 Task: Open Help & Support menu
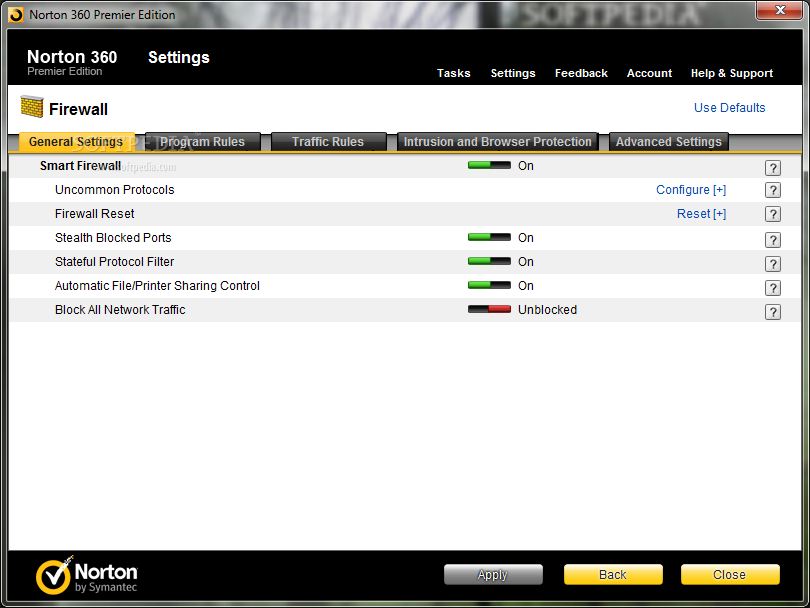tap(731, 73)
